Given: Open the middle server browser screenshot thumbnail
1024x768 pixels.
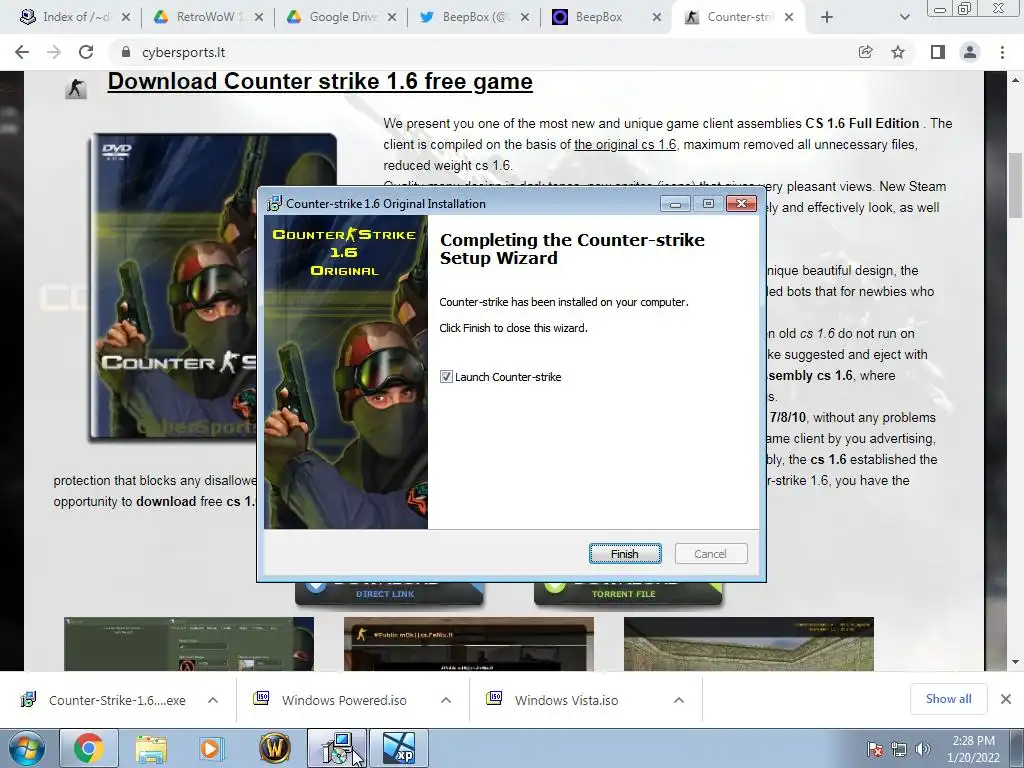Looking at the screenshot, I should pyautogui.click(x=469, y=644).
